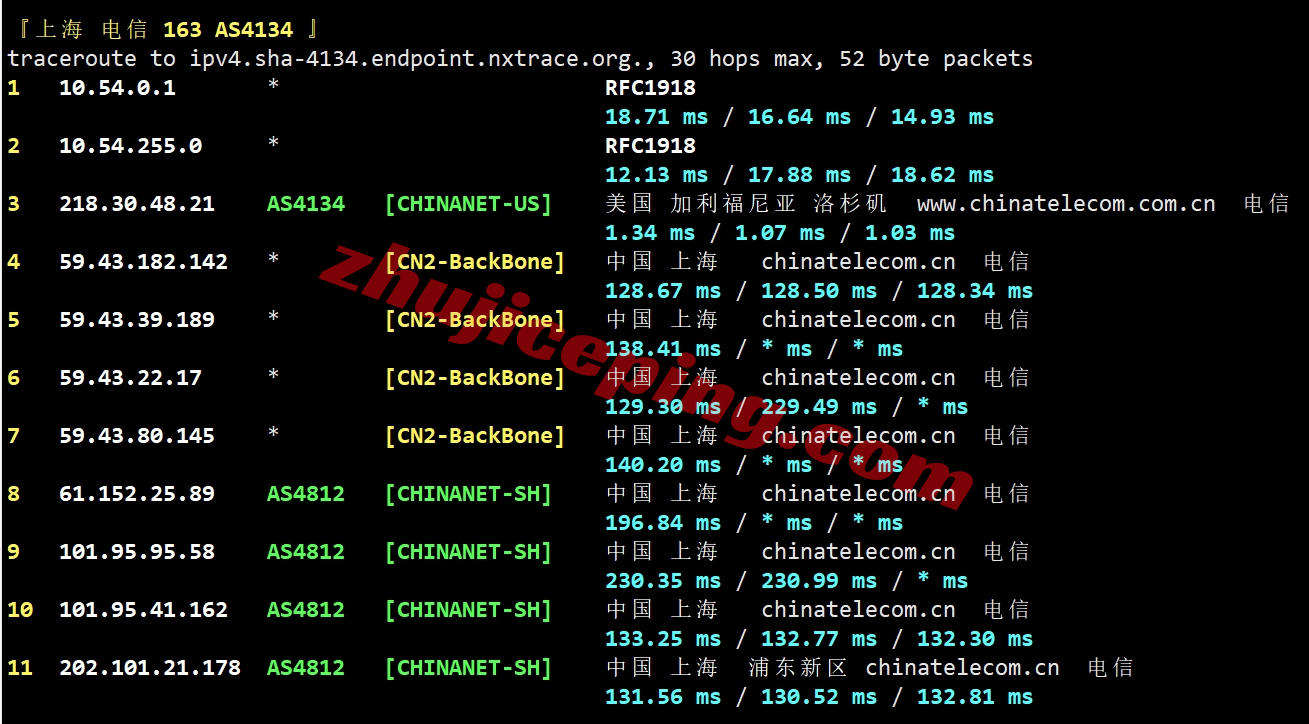1309x724 pixels.
Task: Click [CHINANET-SH] tag on hop 10
Action: pyautogui.click(x=468, y=610)
